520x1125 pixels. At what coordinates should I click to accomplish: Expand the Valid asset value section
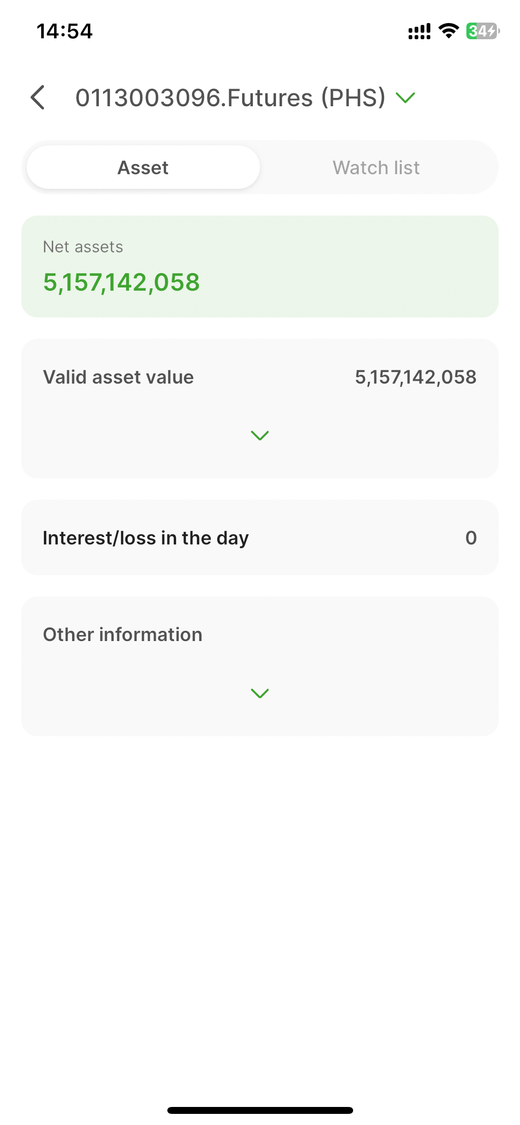[x=260, y=436]
